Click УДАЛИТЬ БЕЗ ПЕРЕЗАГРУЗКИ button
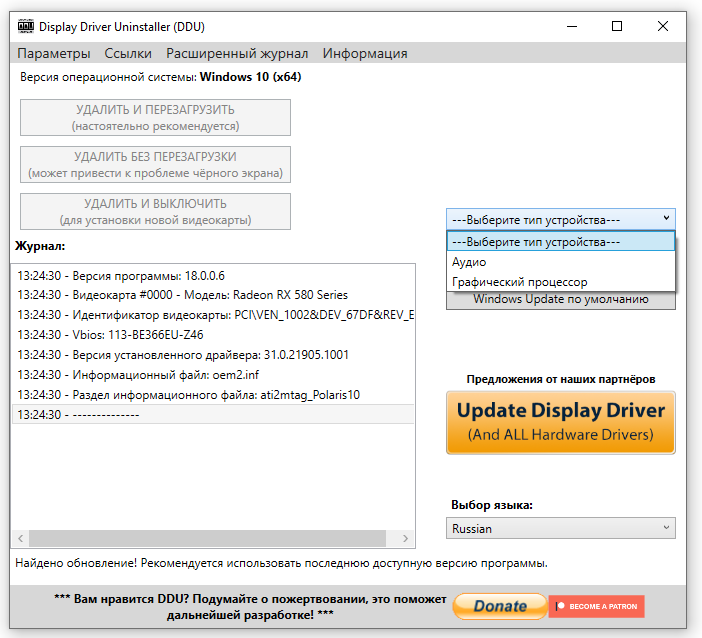This screenshot has width=702, height=638. click(x=155, y=165)
